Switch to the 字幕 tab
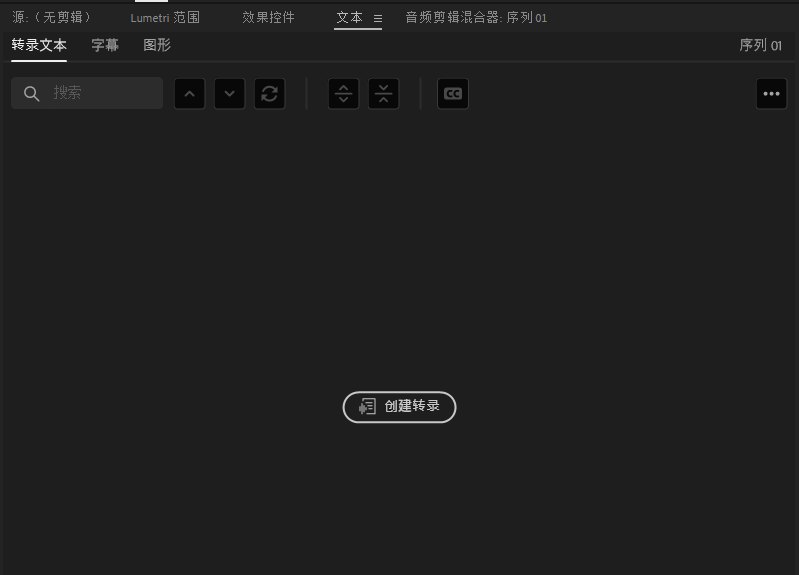This screenshot has width=799, height=575. coord(105,45)
